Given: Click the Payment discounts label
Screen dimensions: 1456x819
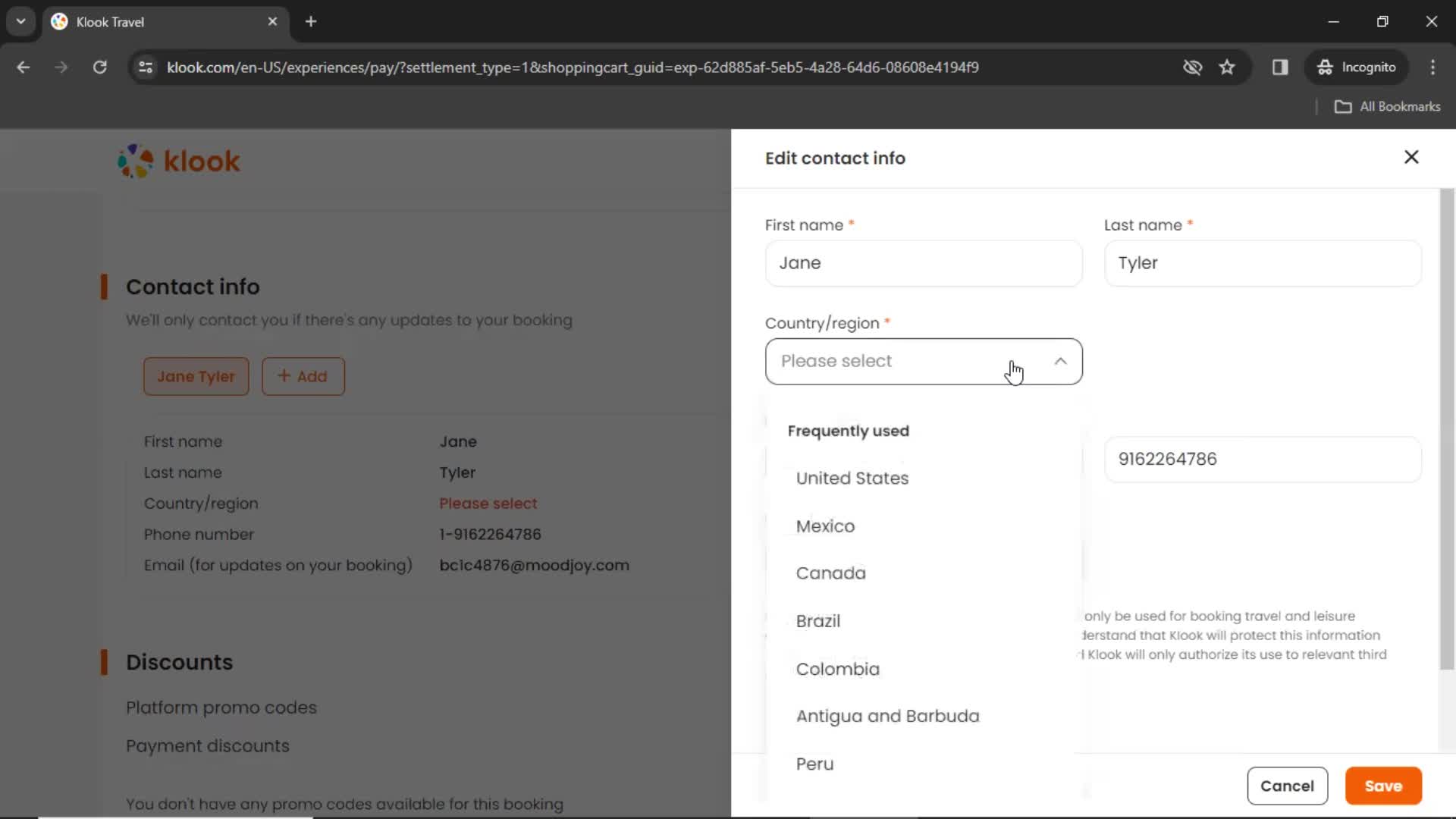Looking at the screenshot, I should click(x=208, y=746).
